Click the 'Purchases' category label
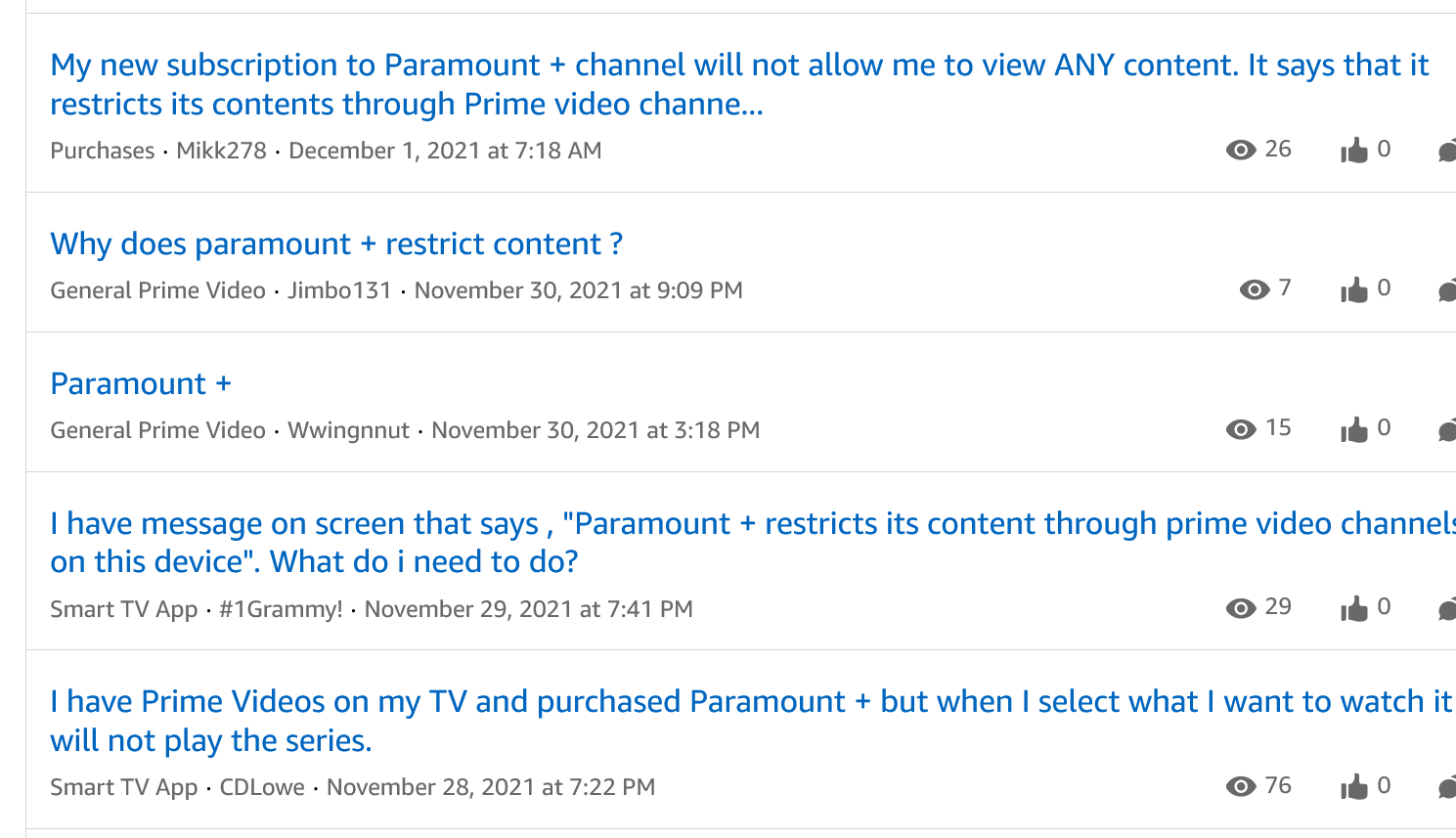 tap(102, 151)
